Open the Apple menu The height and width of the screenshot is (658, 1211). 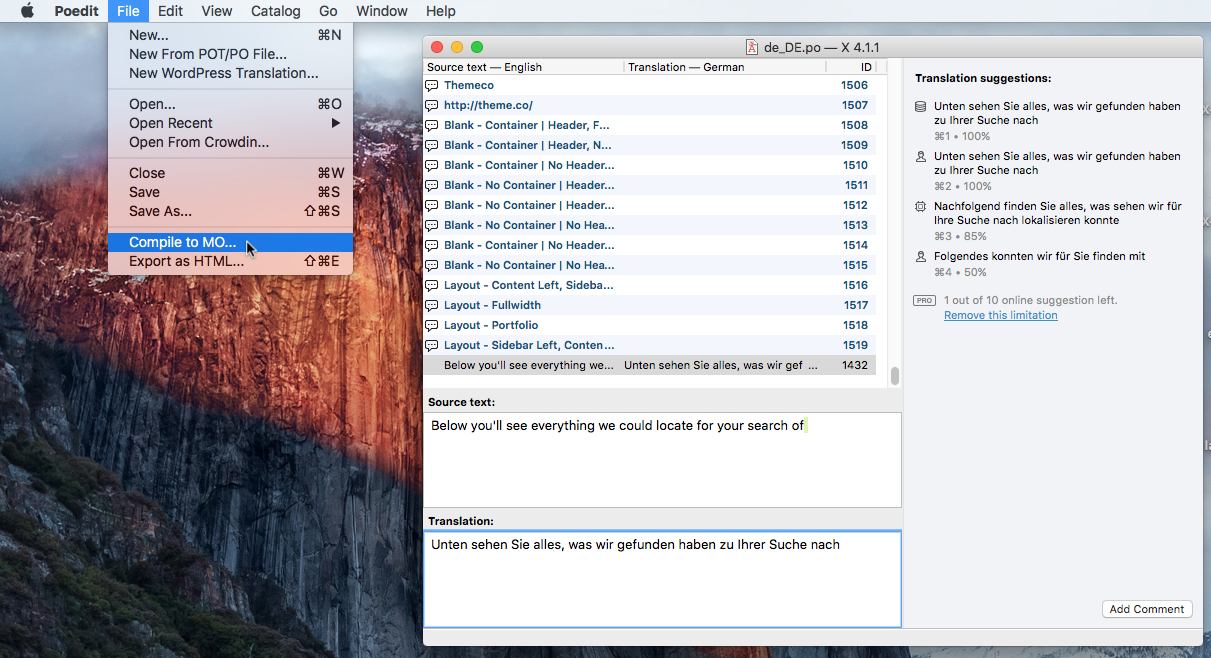coord(27,11)
